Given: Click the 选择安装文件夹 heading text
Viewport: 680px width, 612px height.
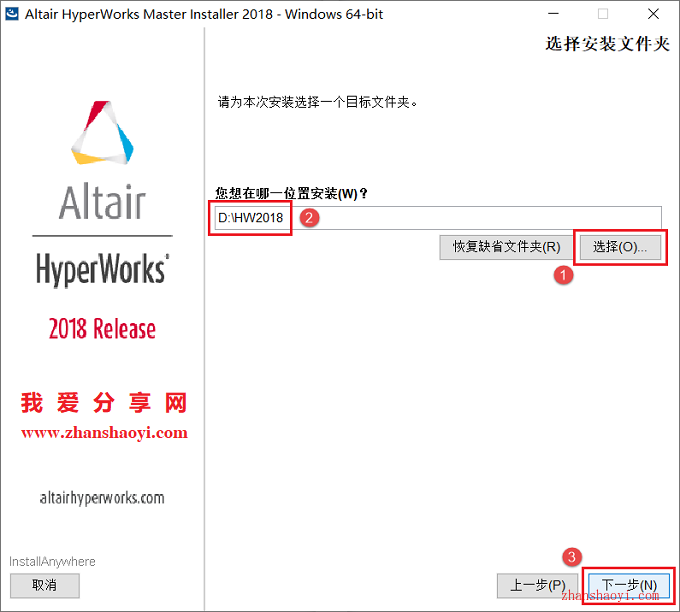Looking at the screenshot, I should 608,44.
